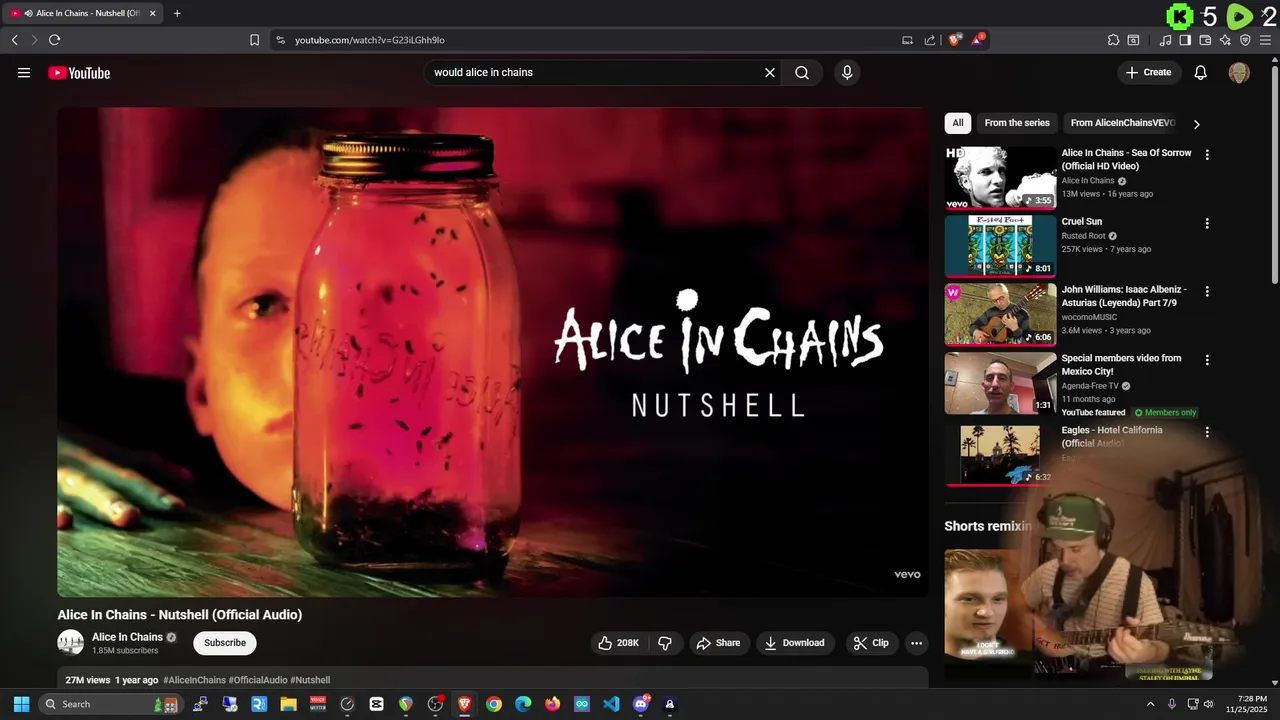The width and height of the screenshot is (1280, 720).
Task: Click the Share button under the video
Action: pos(719,643)
